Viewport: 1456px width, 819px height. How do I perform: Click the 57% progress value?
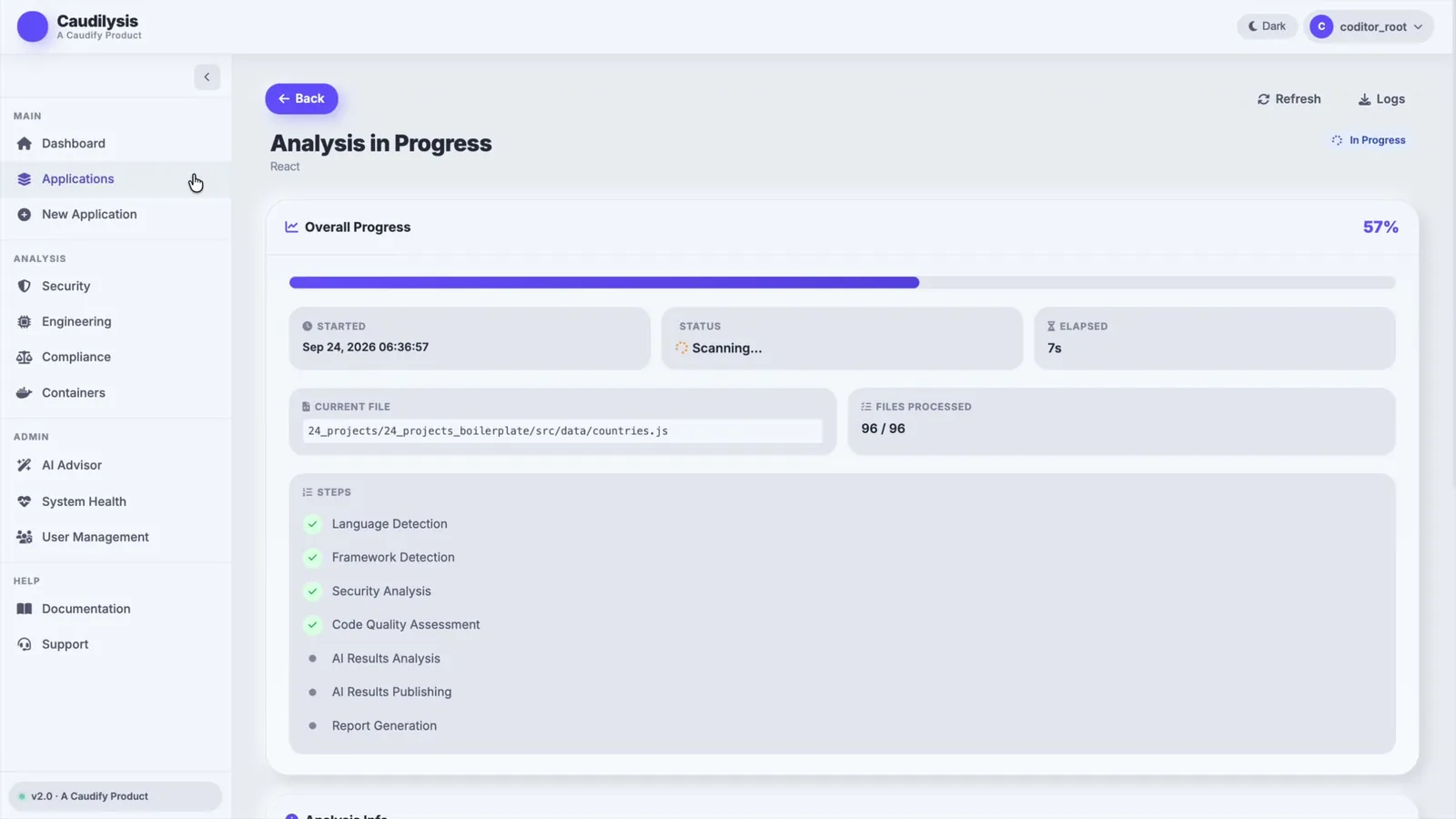(1380, 227)
